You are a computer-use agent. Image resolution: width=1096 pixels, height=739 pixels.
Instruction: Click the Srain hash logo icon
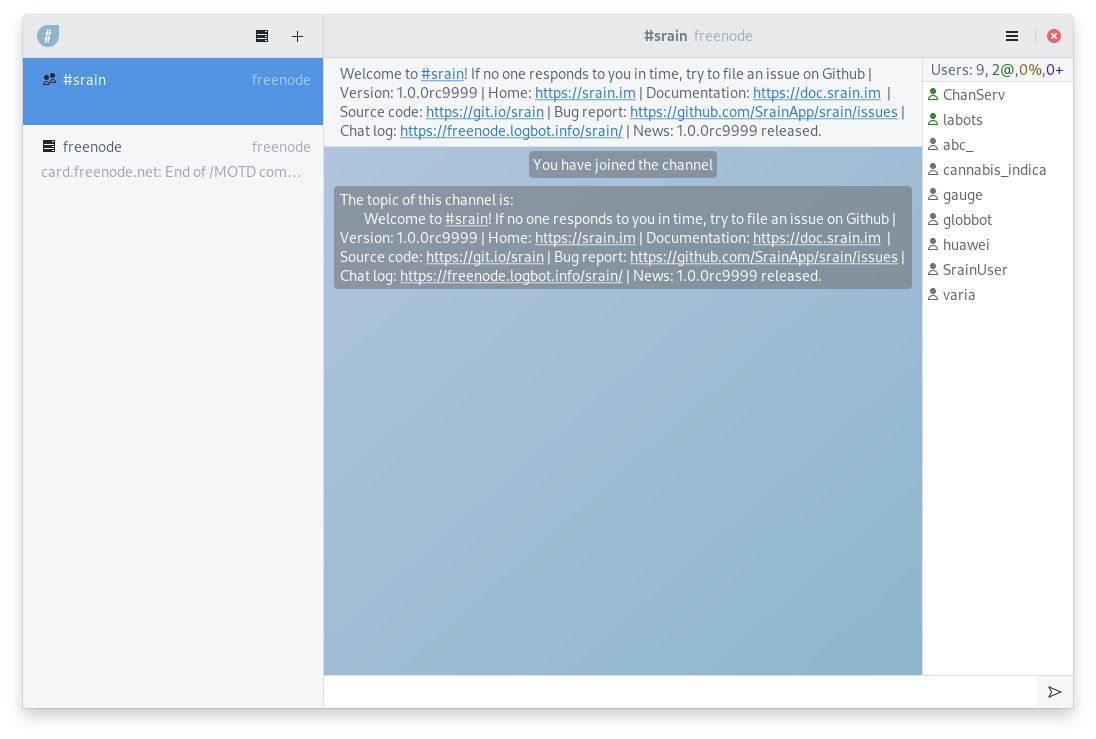48,36
